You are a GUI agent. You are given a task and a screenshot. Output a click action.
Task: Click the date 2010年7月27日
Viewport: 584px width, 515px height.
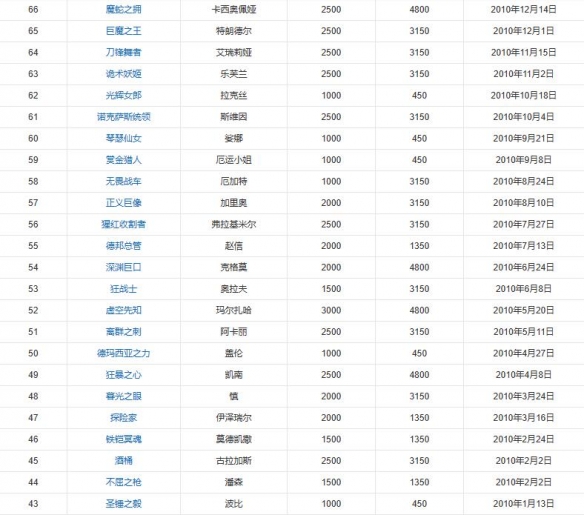524,224
